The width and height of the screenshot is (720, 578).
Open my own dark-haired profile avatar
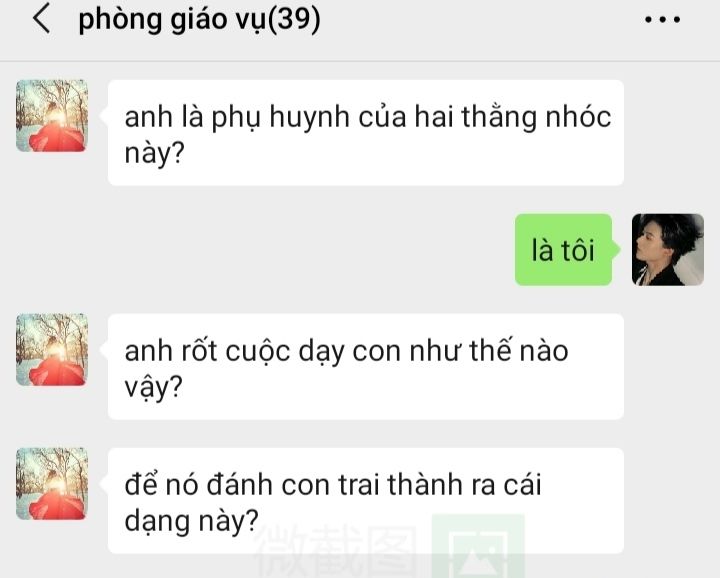click(x=668, y=249)
